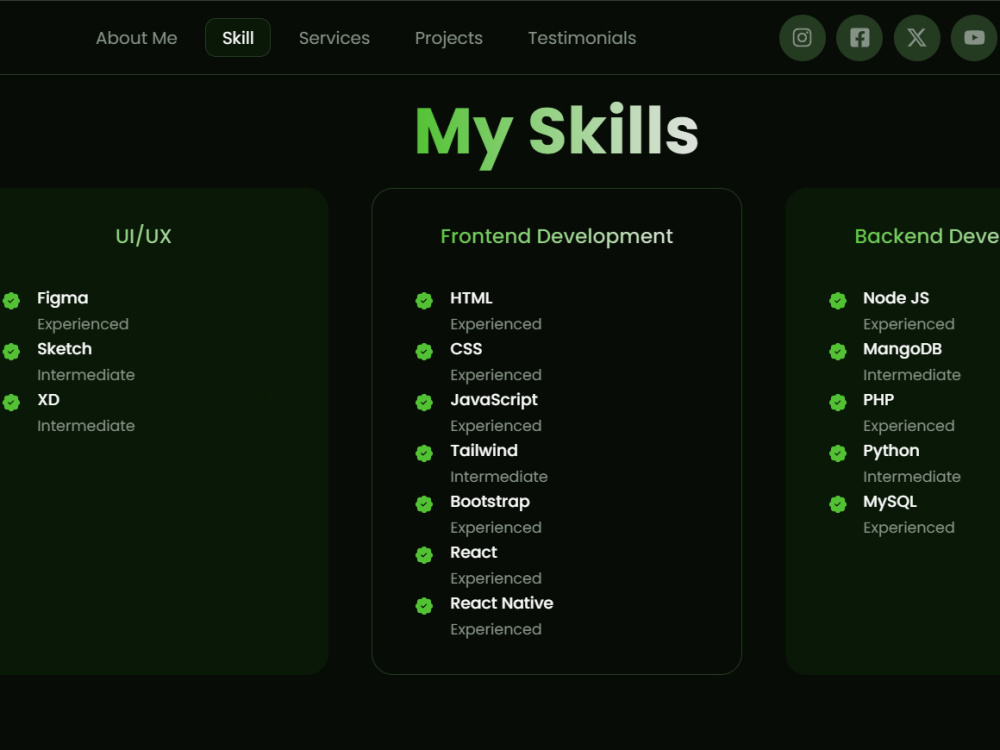Click the check badge beside the React label

(424, 555)
